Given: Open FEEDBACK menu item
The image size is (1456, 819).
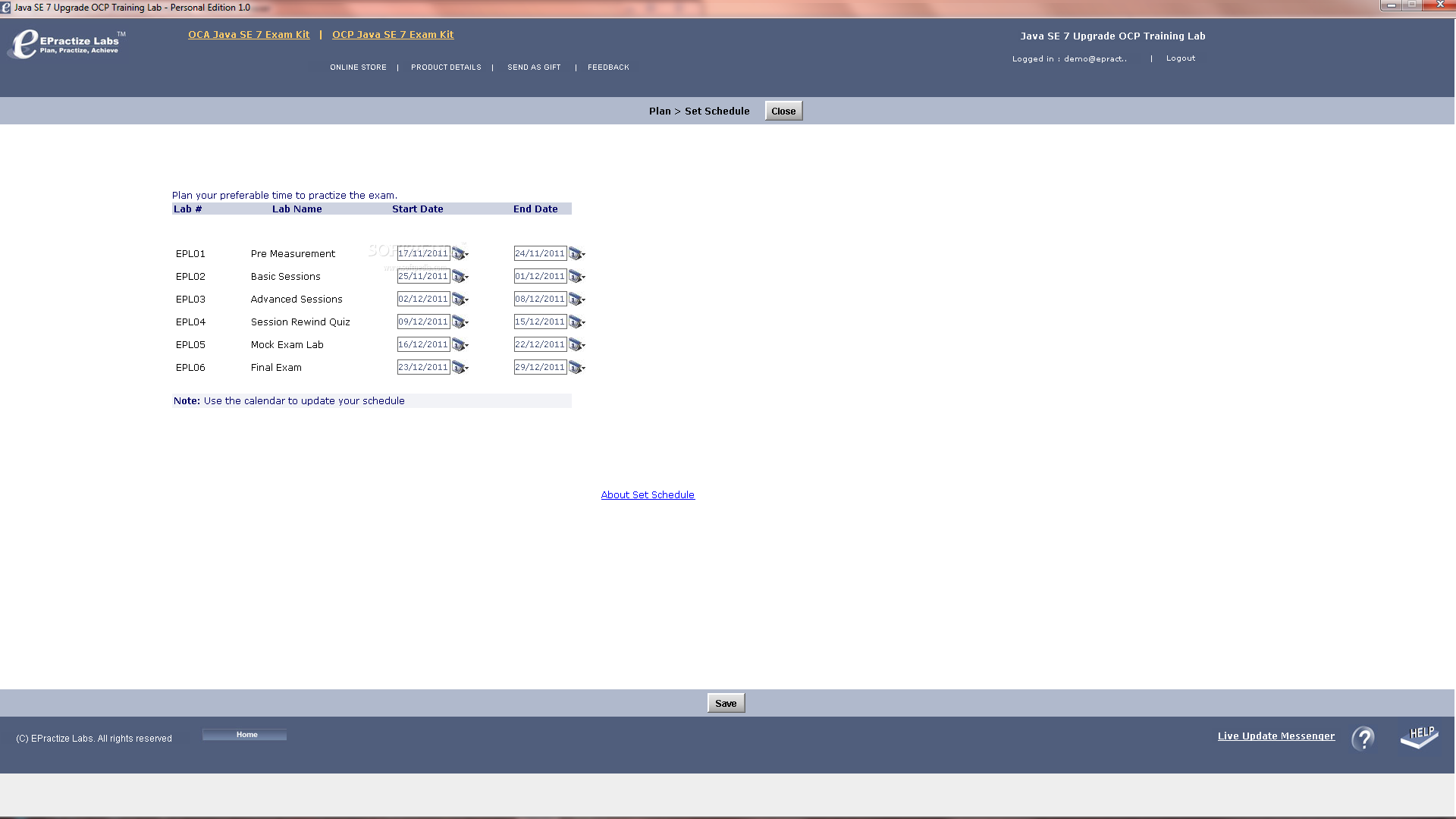Looking at the screenshot, I should (x=608, y=67).
